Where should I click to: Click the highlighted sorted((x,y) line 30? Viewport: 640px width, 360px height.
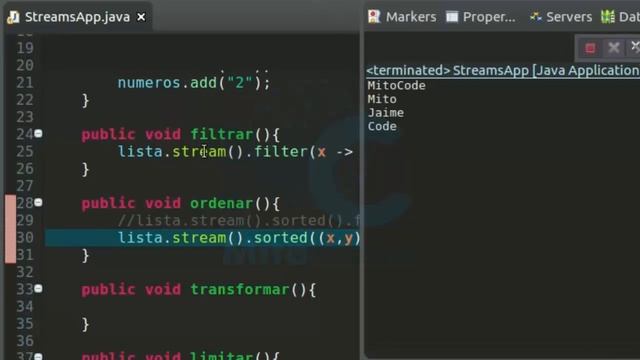click(x=202, y=238)
